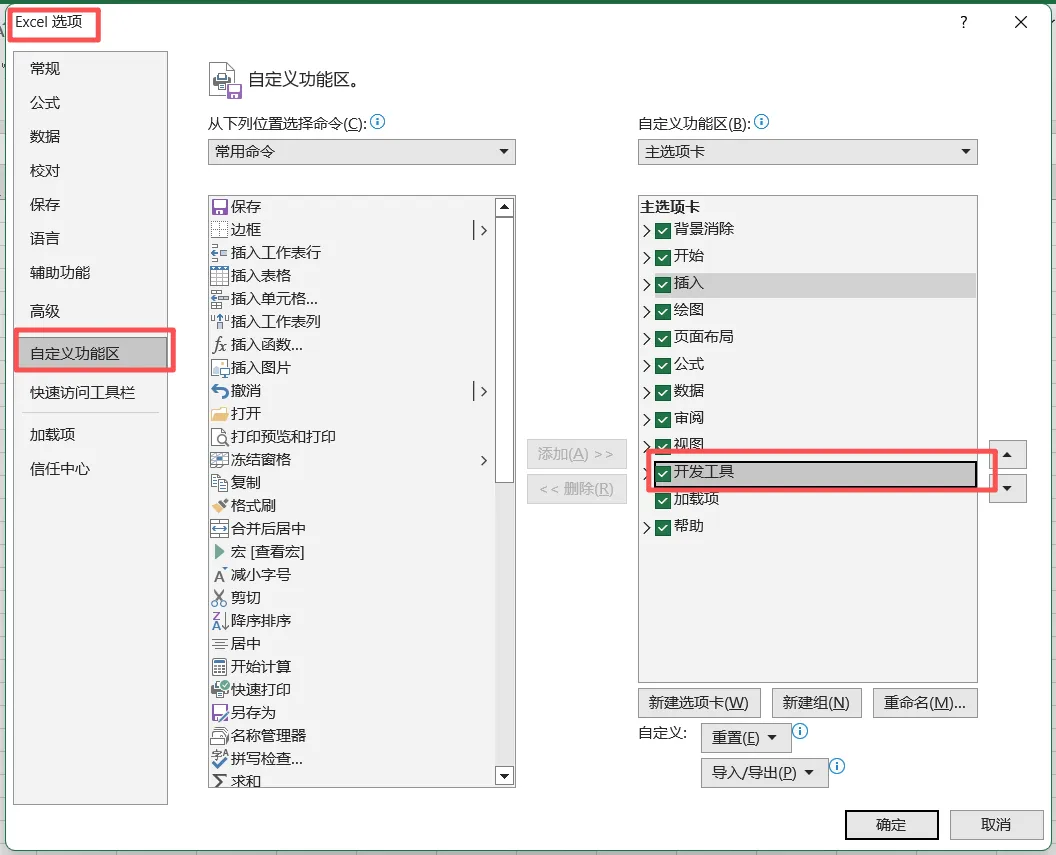
Task: Open the 常用命令 dropdown
Action: coord(362,152)
